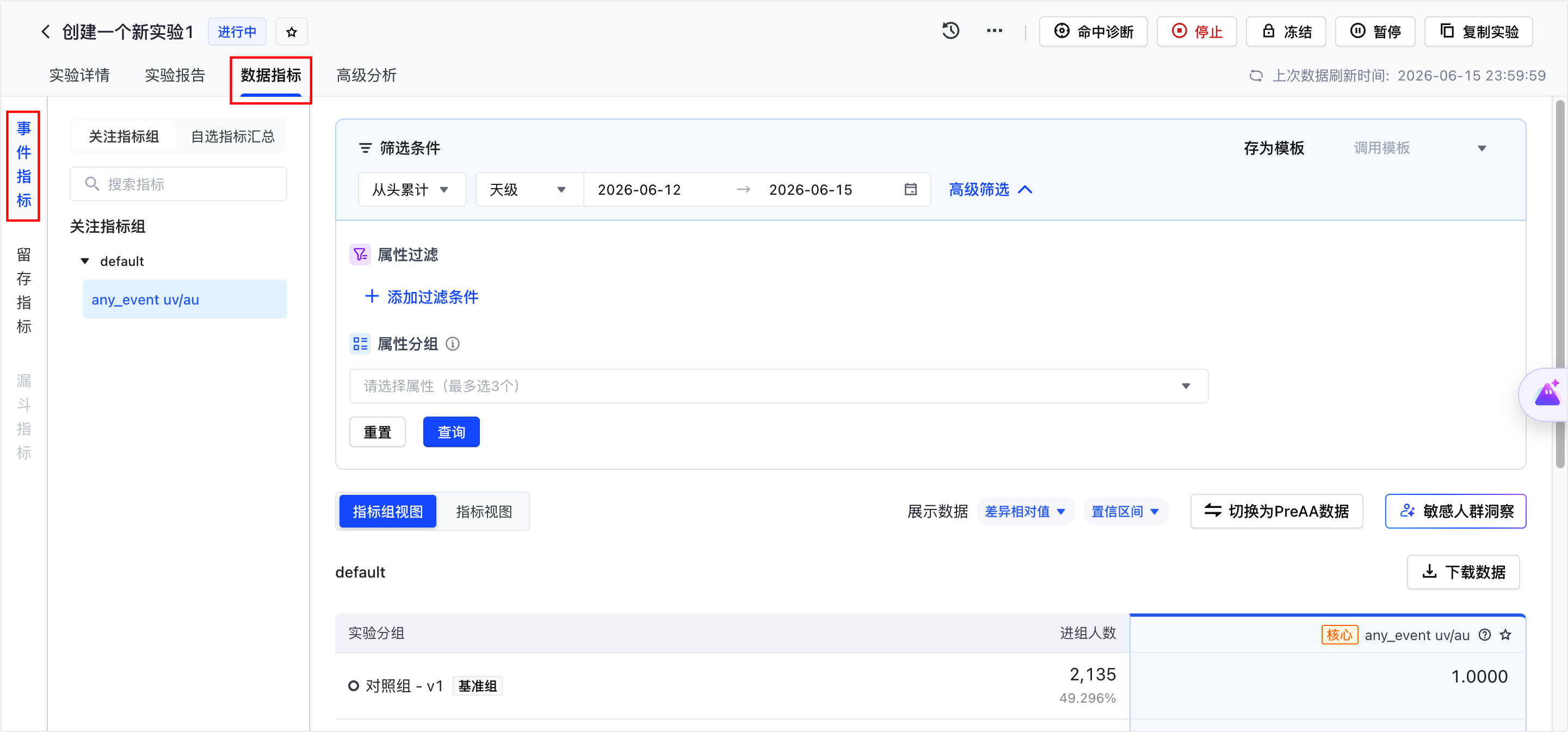Open the 请选择属性 attribute dropdown

[x=779, y=386]
